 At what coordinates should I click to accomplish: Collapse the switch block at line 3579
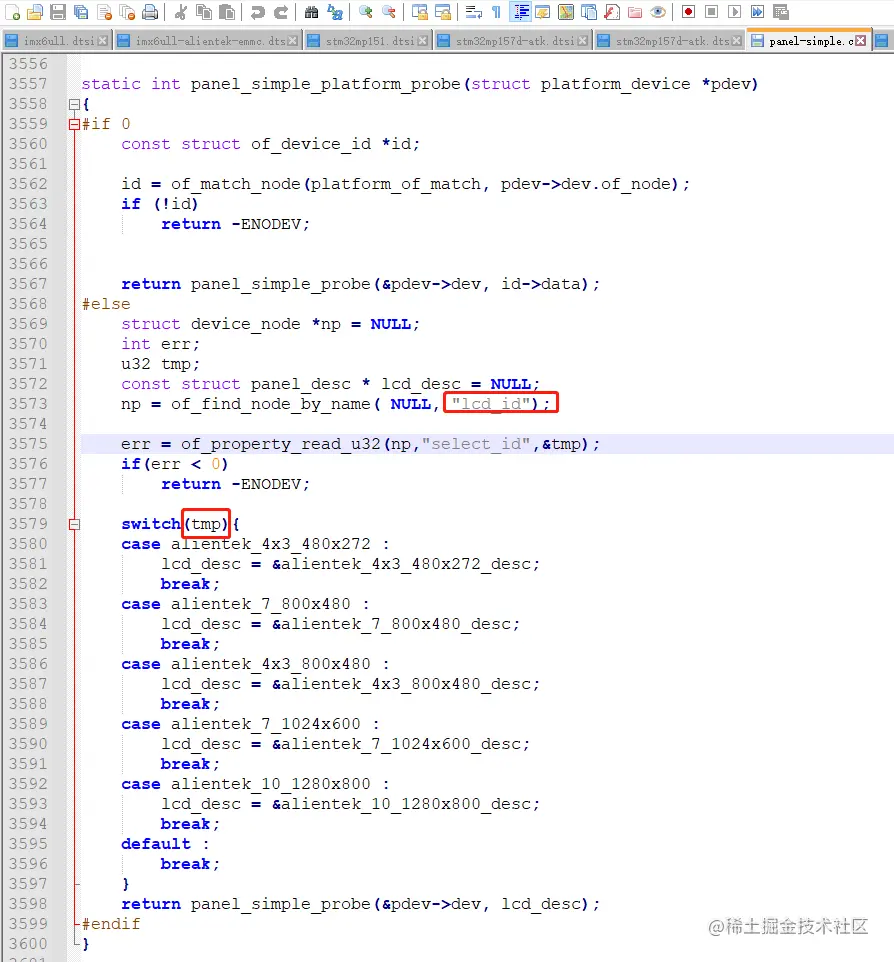point(74,525)
